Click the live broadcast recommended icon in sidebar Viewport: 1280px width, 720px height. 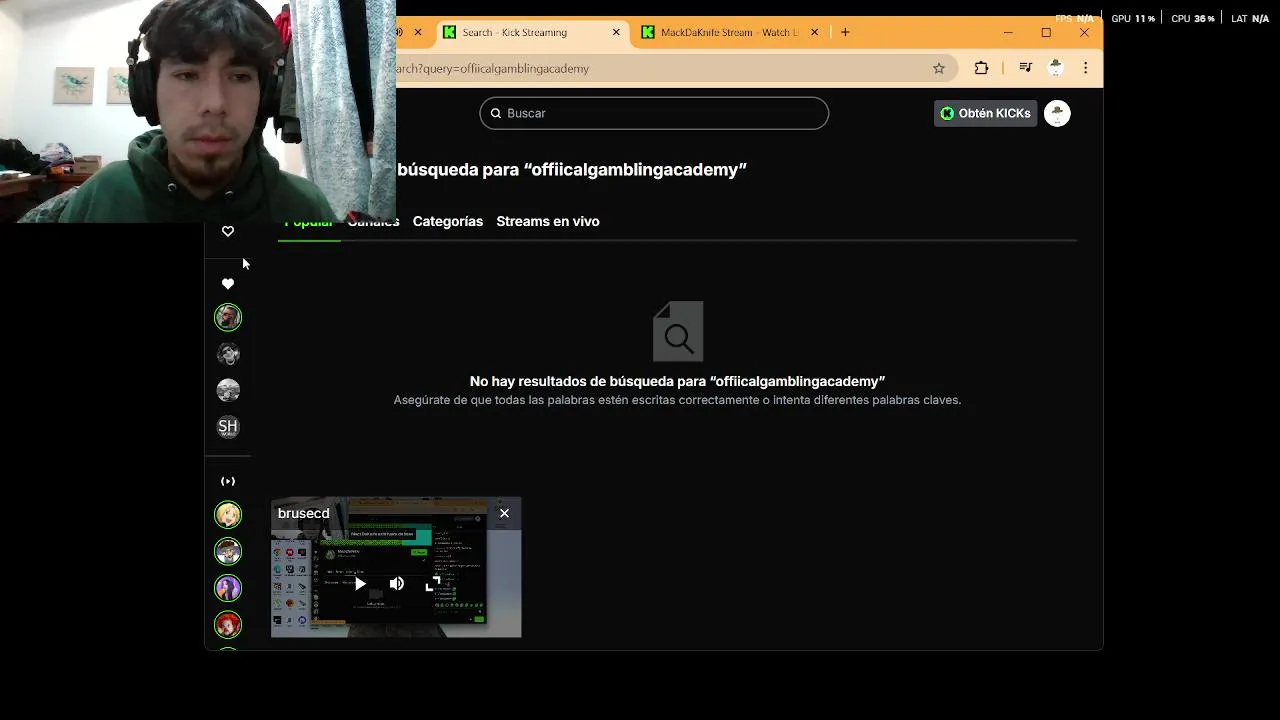click(228, 481)
